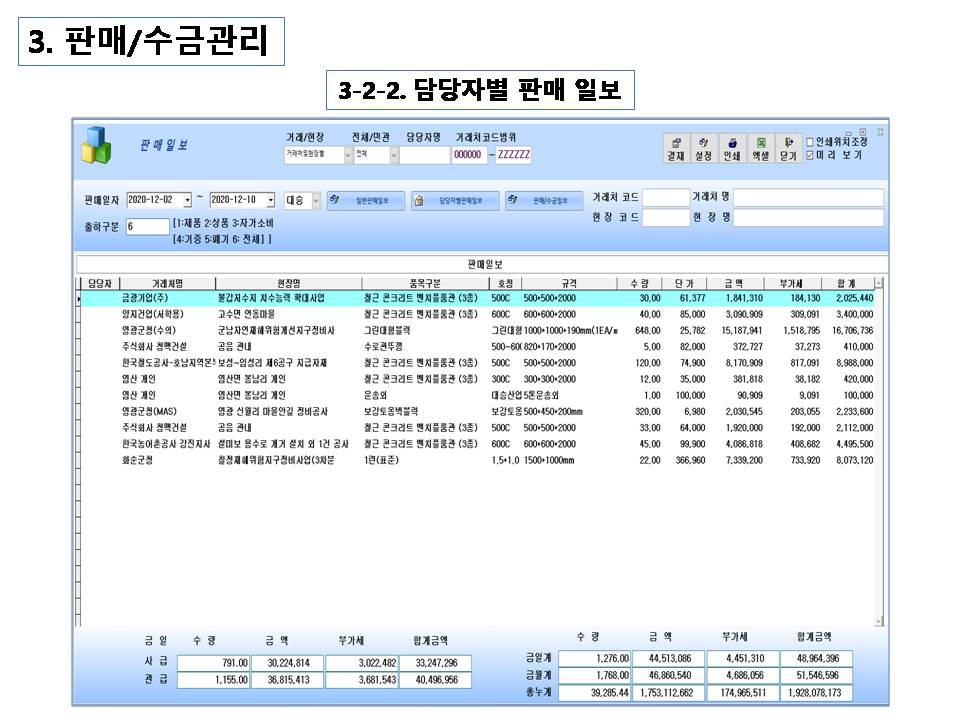Image resolution: width=960 pixels, height=720 pixels.
Task: Export with the 엑셀 (Excel) icon
Action: (x=760, y=148)
